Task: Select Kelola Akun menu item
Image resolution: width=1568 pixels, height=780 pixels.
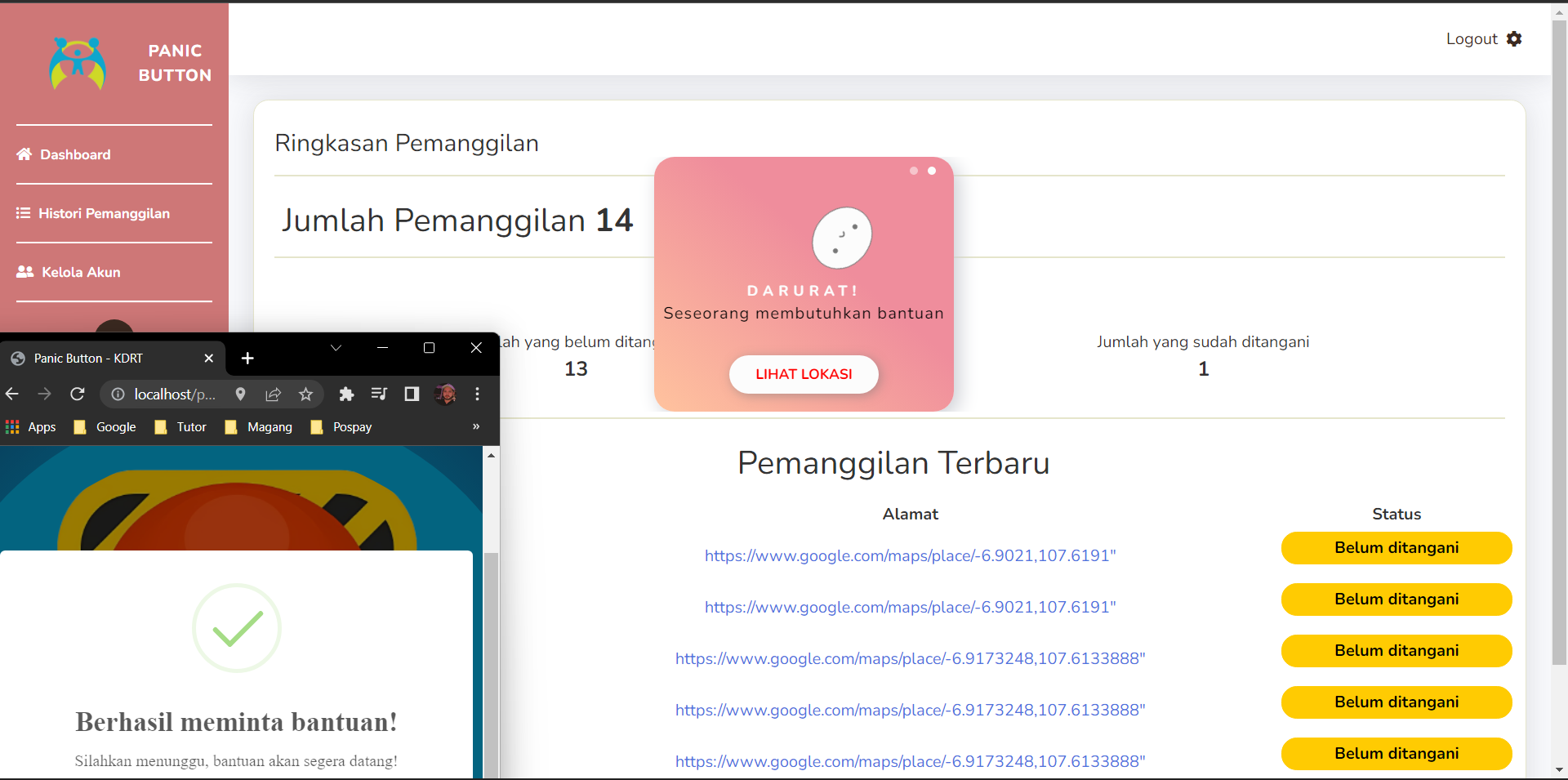Action: 81,272
